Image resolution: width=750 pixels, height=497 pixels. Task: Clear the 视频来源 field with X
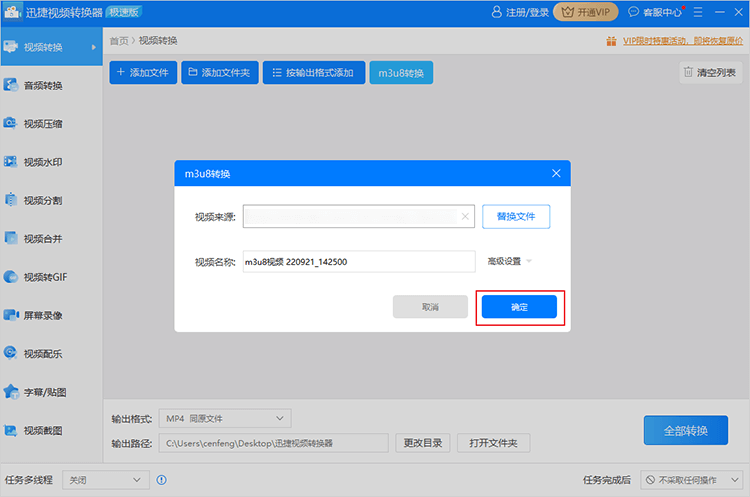(x=465, y=216)
